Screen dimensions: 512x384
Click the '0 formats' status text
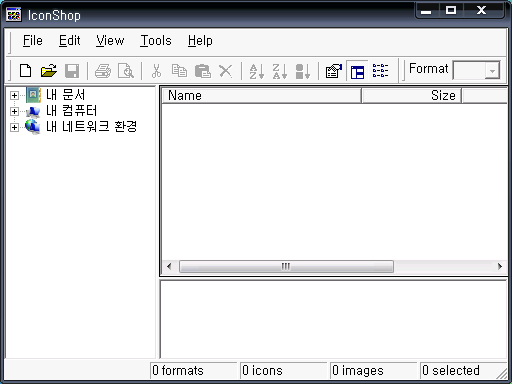pos(178,371)
